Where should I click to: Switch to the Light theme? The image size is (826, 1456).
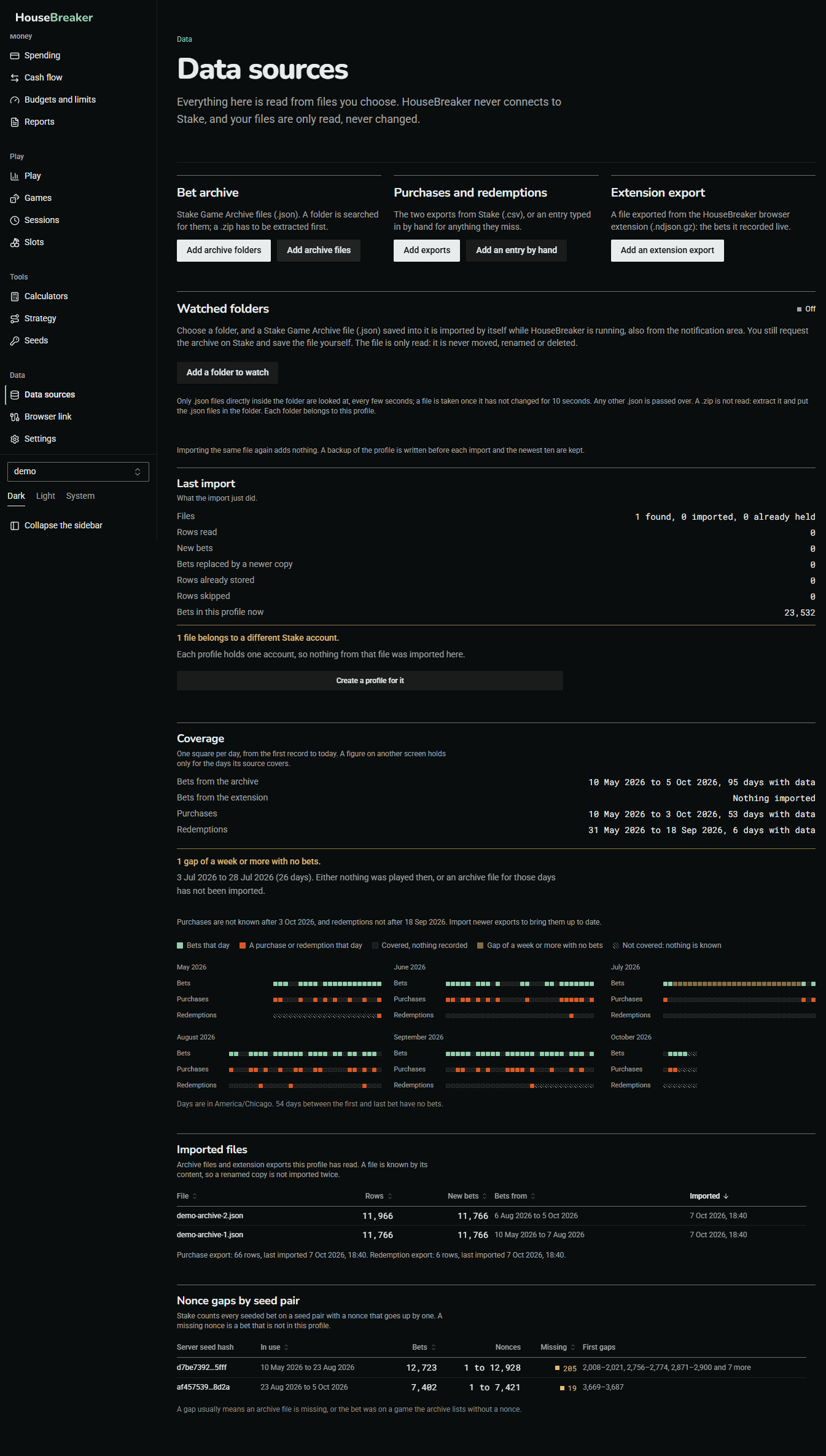point(45,496)
